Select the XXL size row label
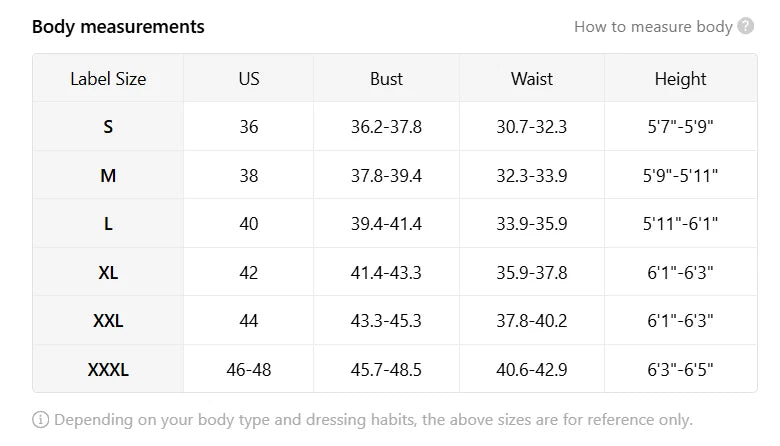 tap(108, 321)
